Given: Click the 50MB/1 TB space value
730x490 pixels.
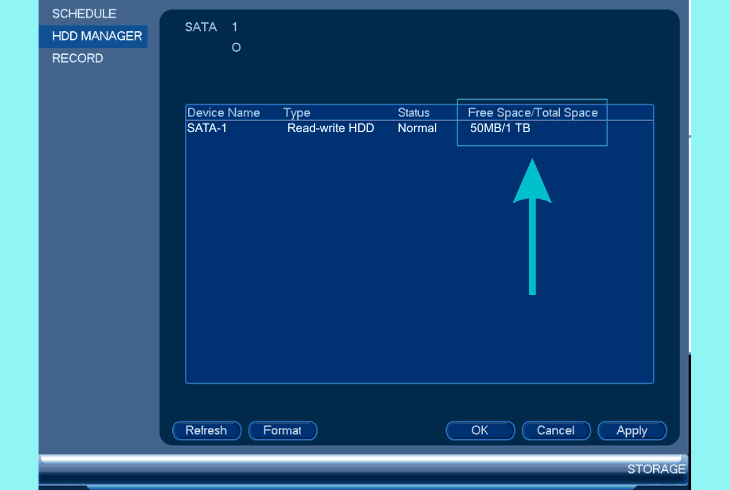Looking at the screenshot, I should (500, 128).
